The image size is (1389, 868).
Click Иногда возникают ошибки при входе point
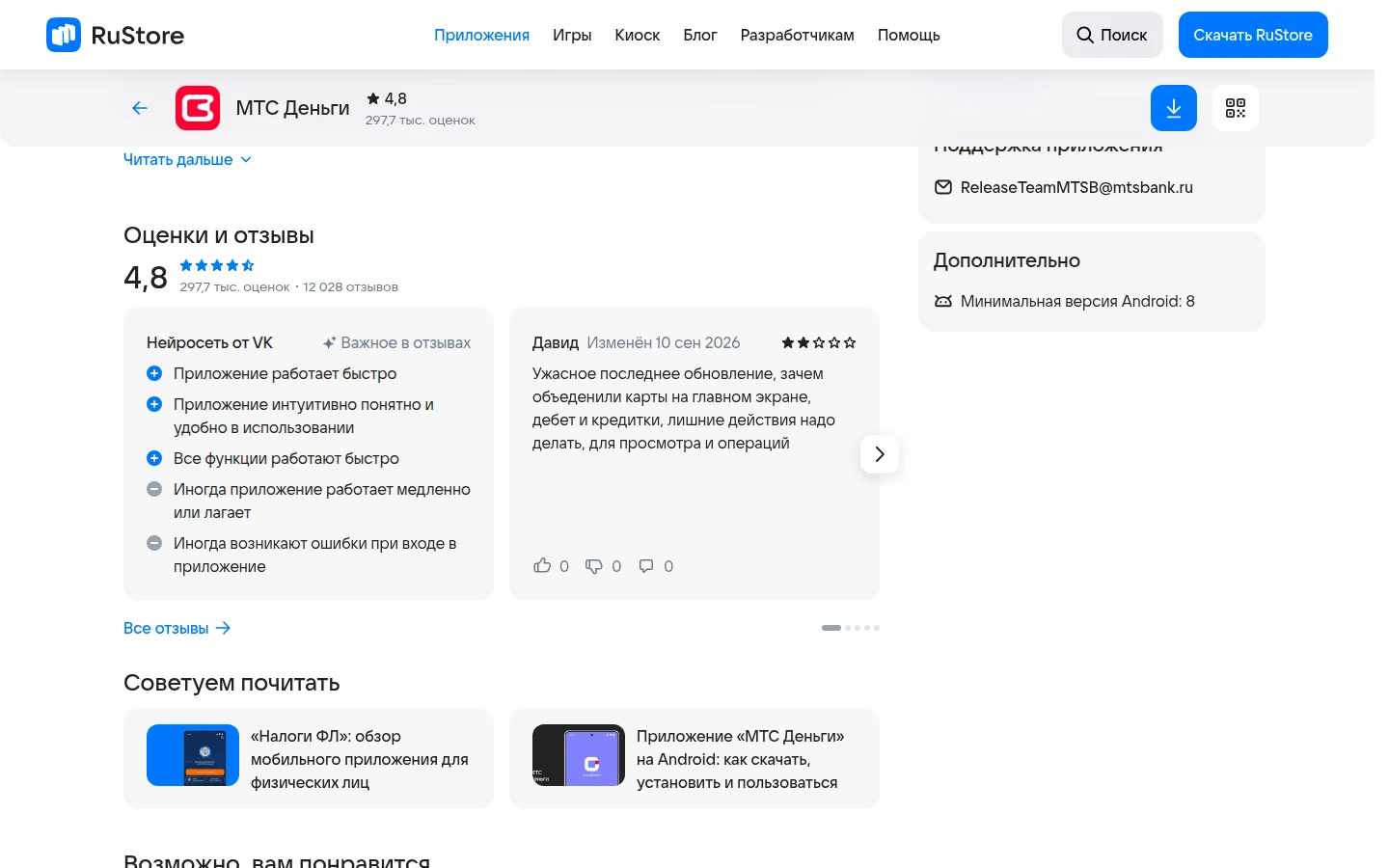pos(315,555)
